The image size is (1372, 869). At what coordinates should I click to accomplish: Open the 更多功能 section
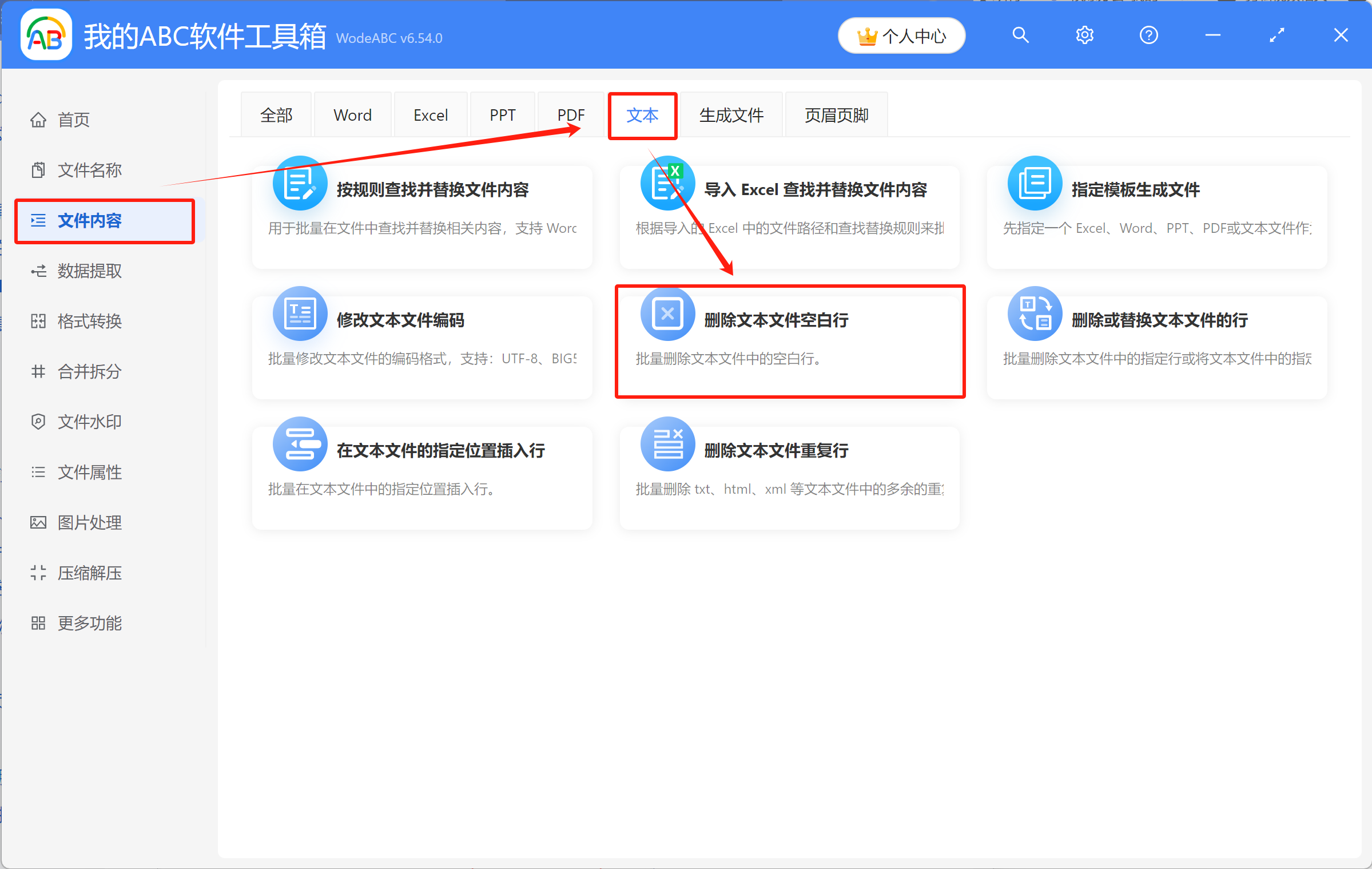coord(89,623)
